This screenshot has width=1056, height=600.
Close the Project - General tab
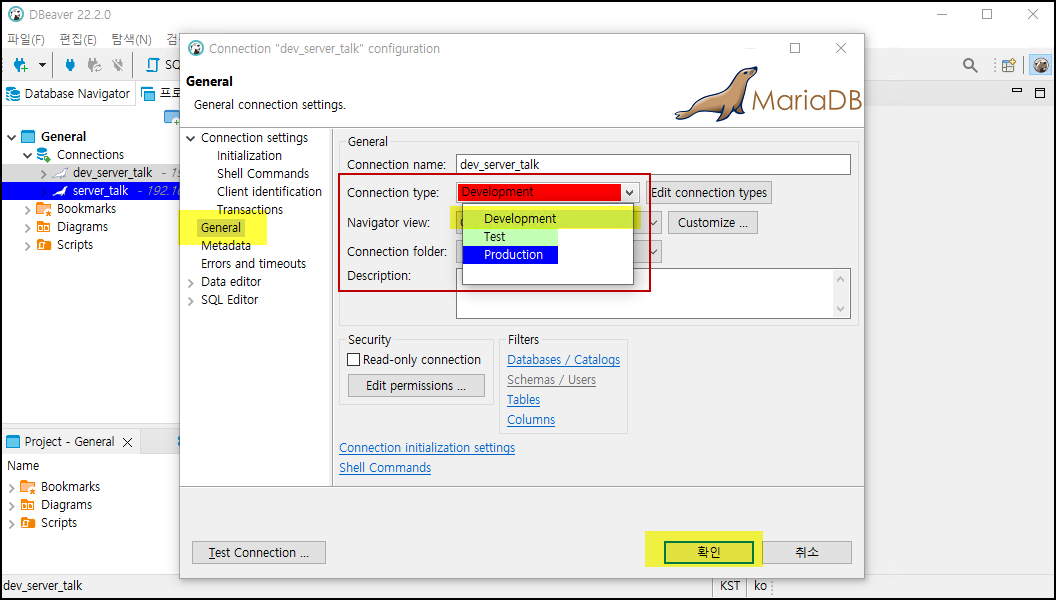point(127,442)
